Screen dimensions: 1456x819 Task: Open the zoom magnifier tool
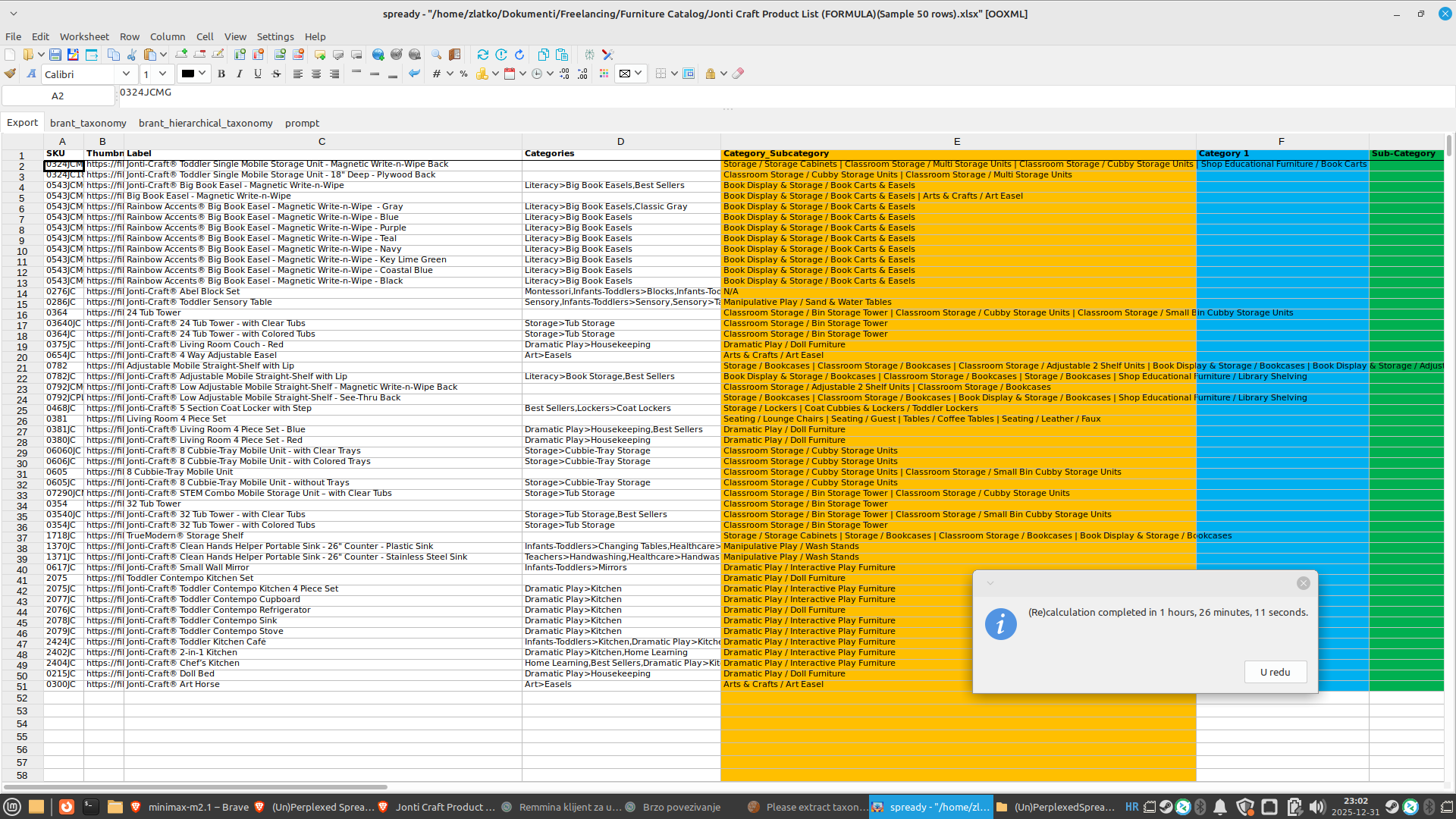436,55
